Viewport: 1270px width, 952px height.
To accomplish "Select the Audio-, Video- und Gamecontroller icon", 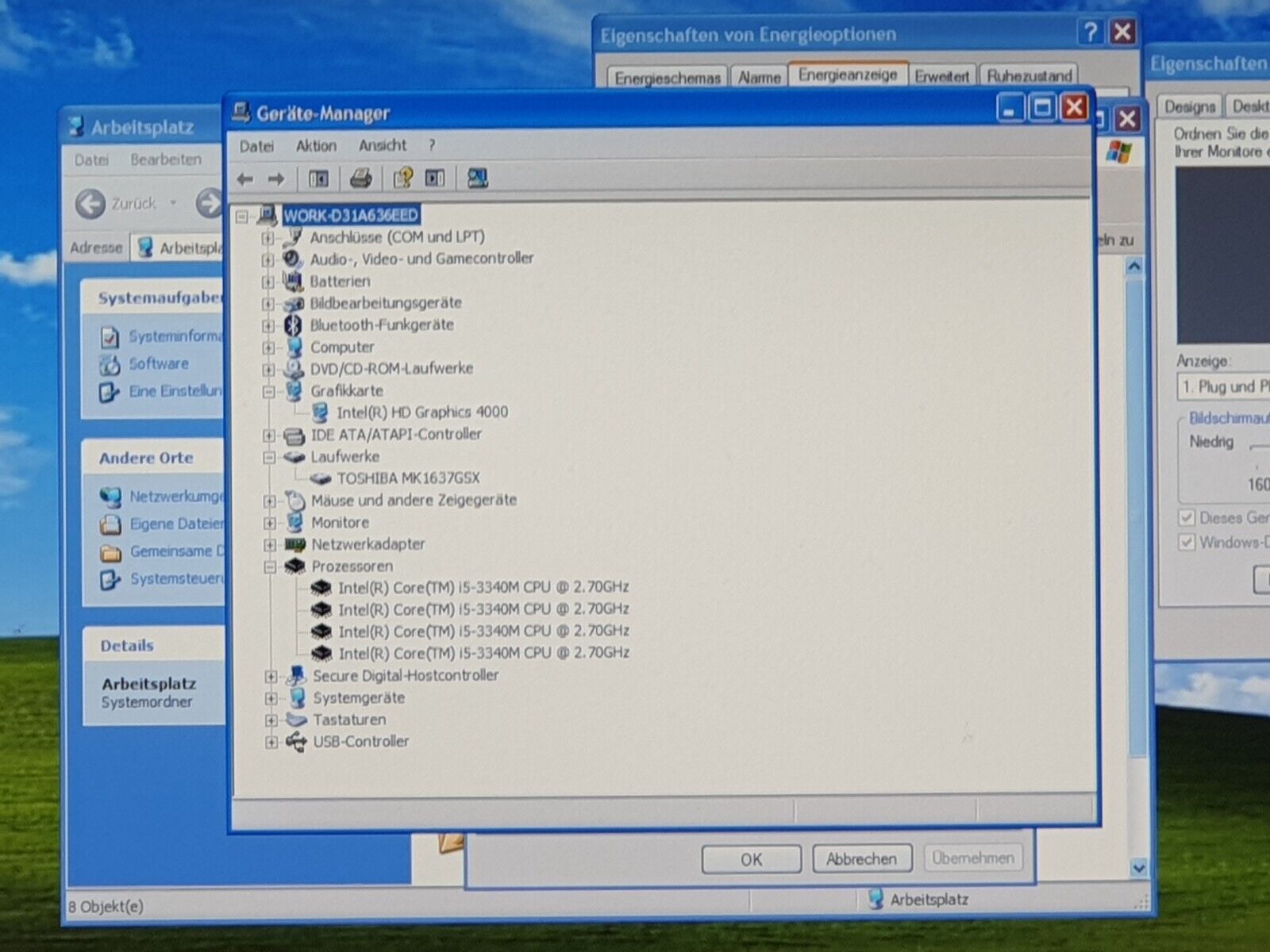I will tap(293, 259).
